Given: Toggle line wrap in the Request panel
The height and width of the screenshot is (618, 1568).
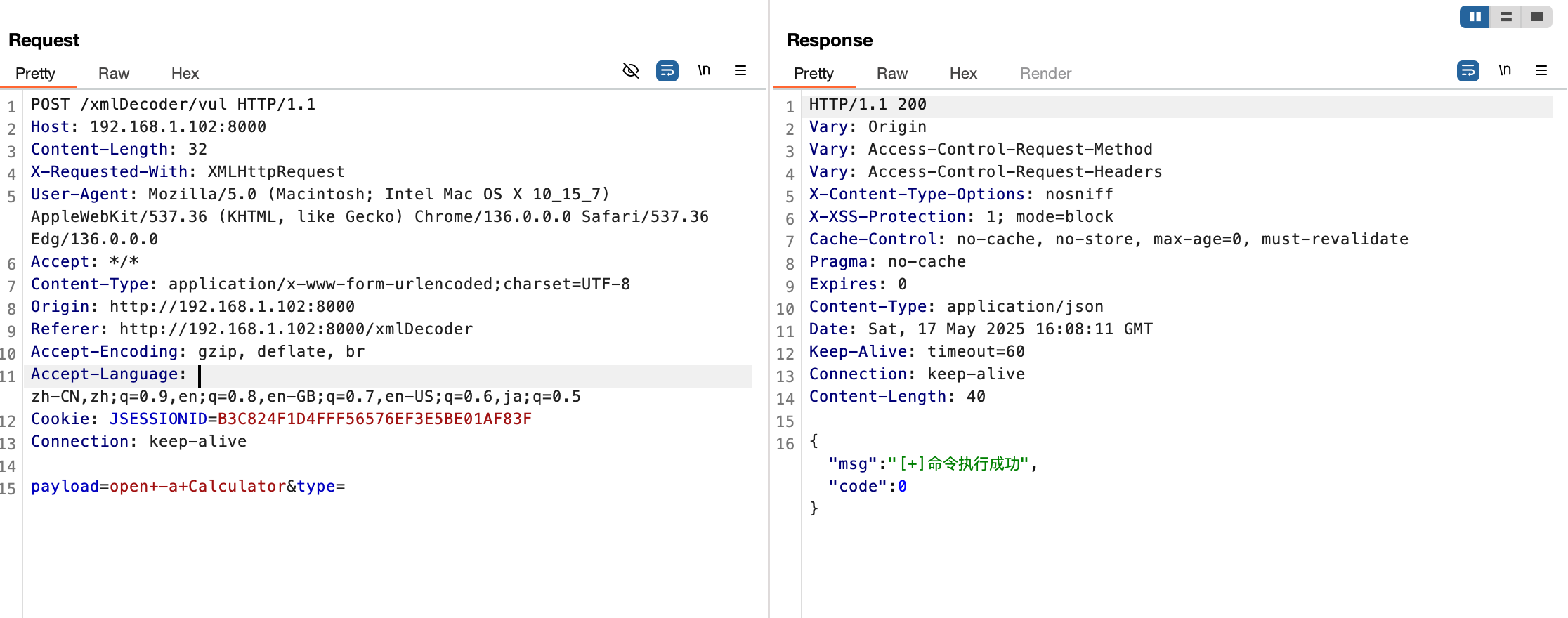Looking at the screenshot, I should 667,70.
